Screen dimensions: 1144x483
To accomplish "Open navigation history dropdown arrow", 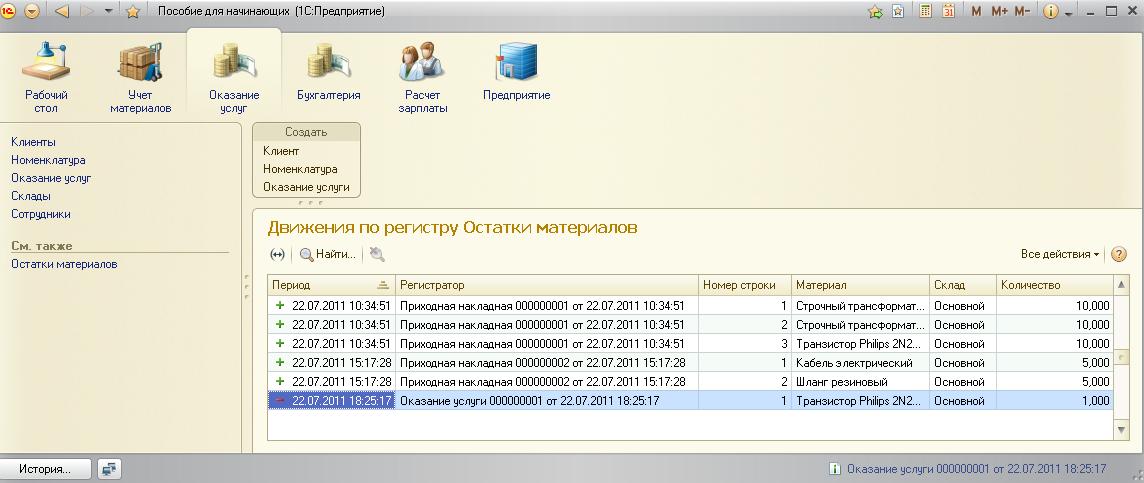I will point(109,12).
